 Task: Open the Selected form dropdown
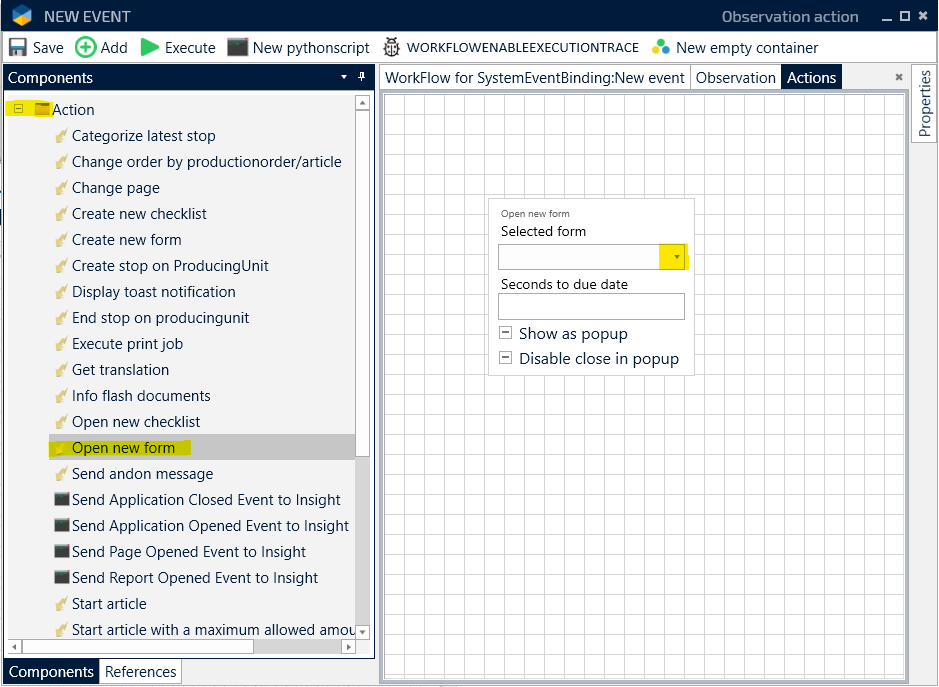click(x=676, y=257)
